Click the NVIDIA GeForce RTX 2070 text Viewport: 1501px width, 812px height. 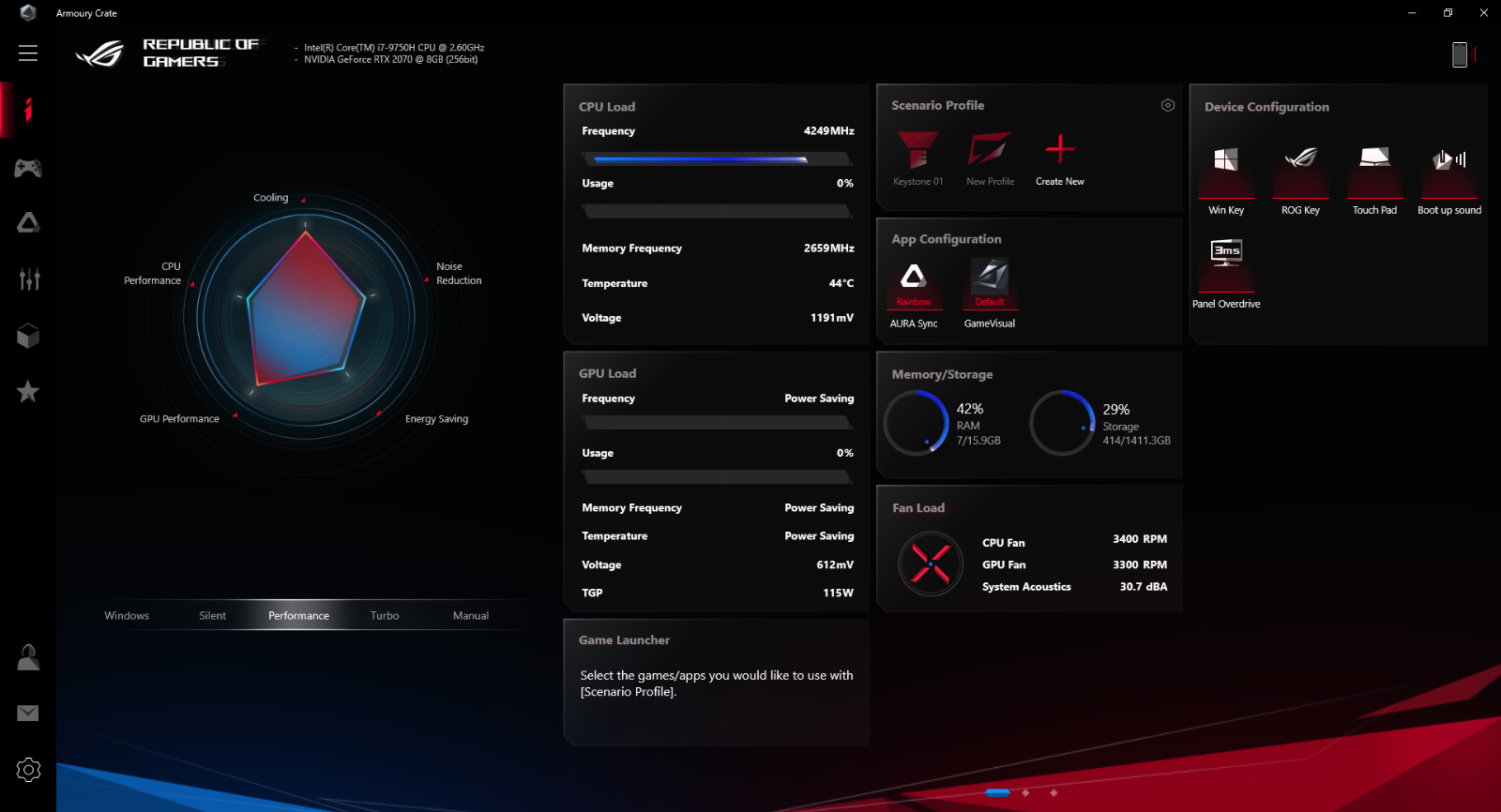pos(391,59)
